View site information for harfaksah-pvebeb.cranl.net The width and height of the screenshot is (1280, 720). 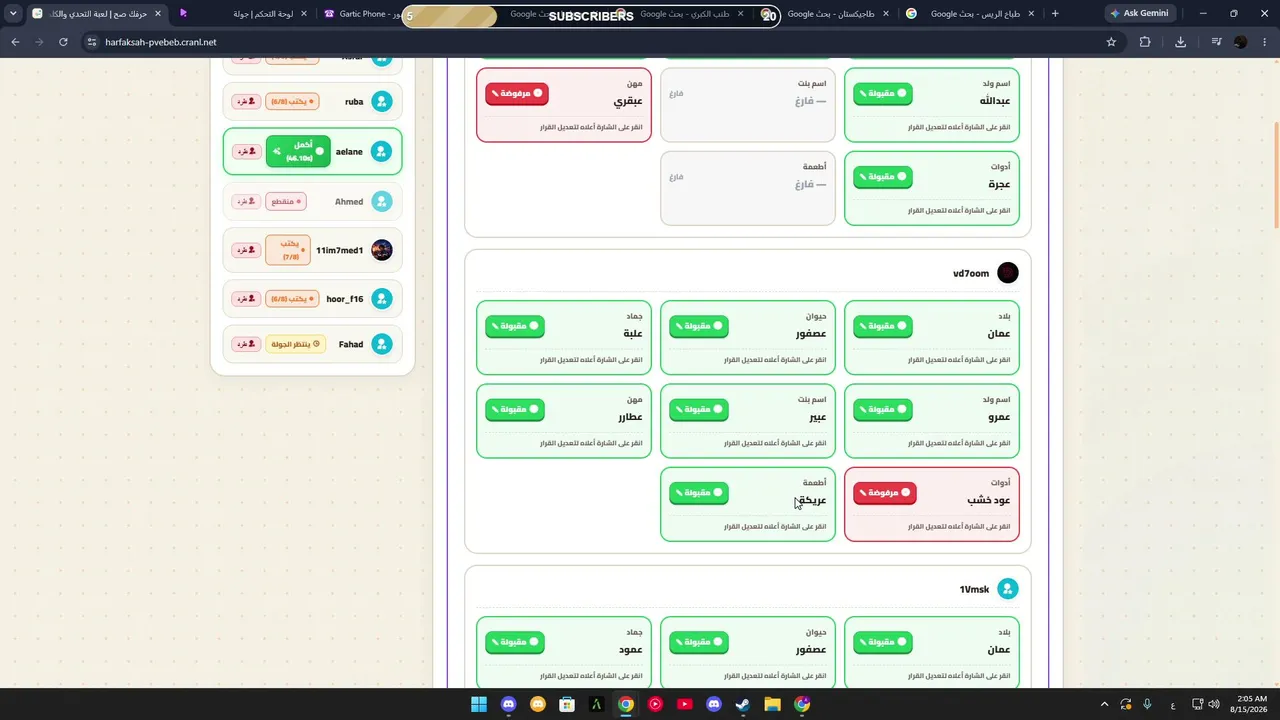click(x=91, y=42)
